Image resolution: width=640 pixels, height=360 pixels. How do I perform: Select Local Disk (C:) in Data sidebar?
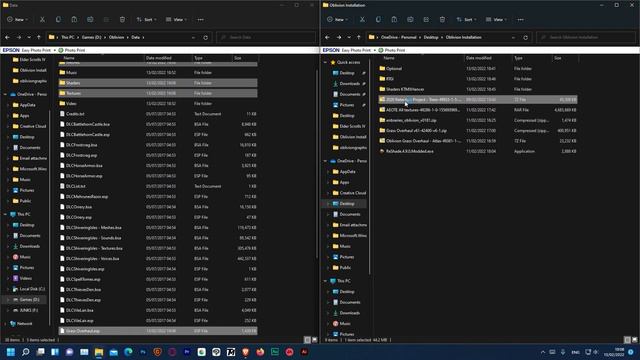28,289
